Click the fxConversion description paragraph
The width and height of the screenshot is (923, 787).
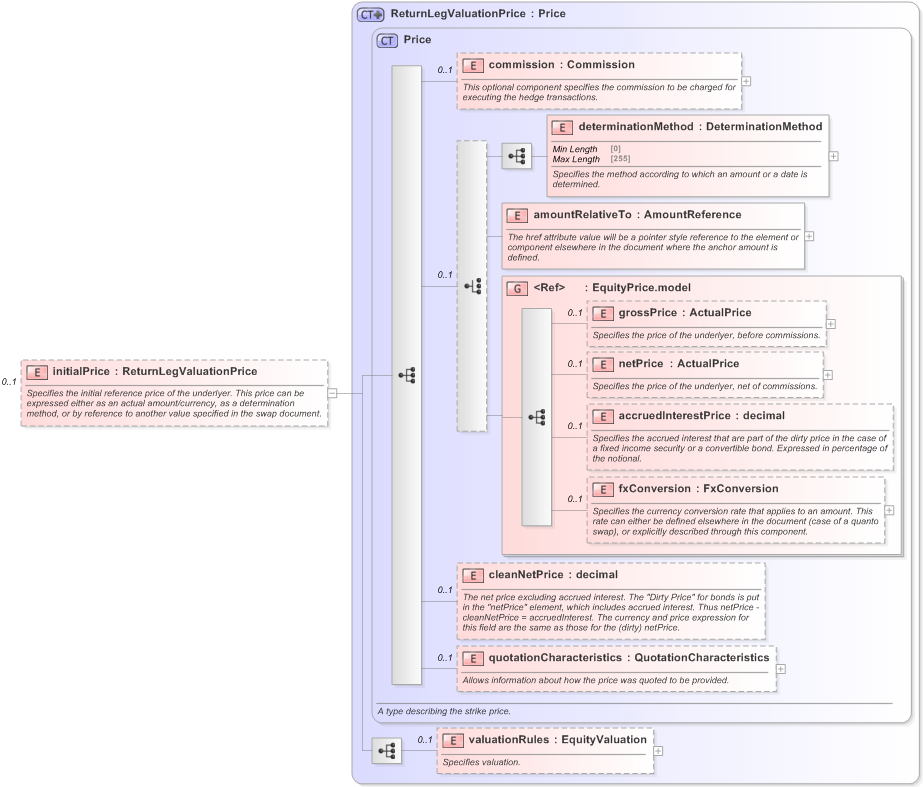735,522
